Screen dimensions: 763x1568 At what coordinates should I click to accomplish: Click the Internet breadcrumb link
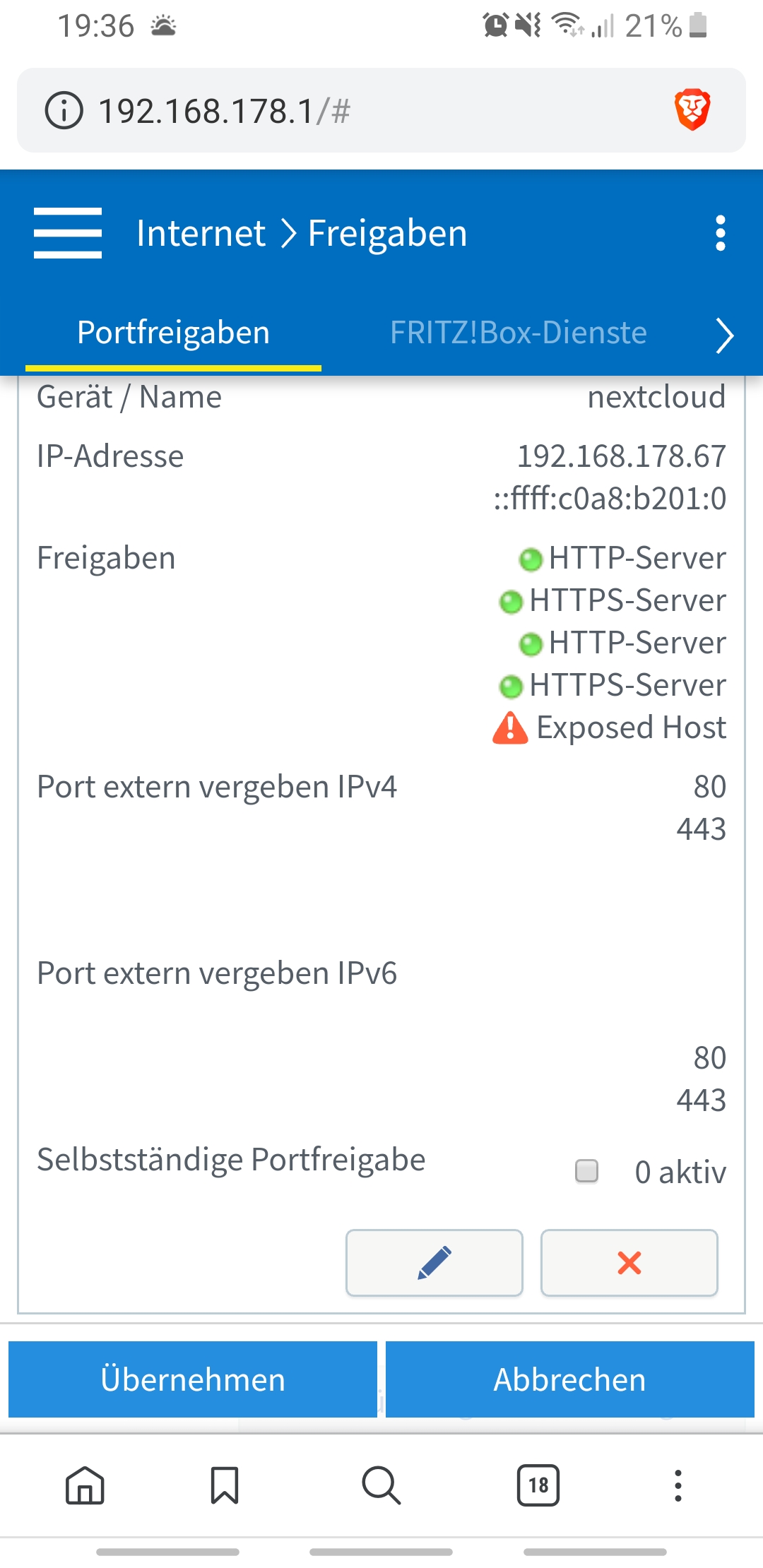click(x=201, y=233)
